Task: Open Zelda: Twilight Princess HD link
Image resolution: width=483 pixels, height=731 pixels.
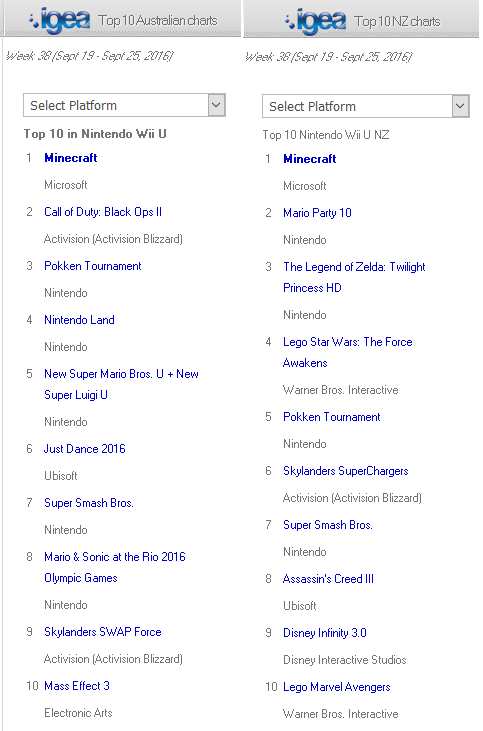Action: 354,277
